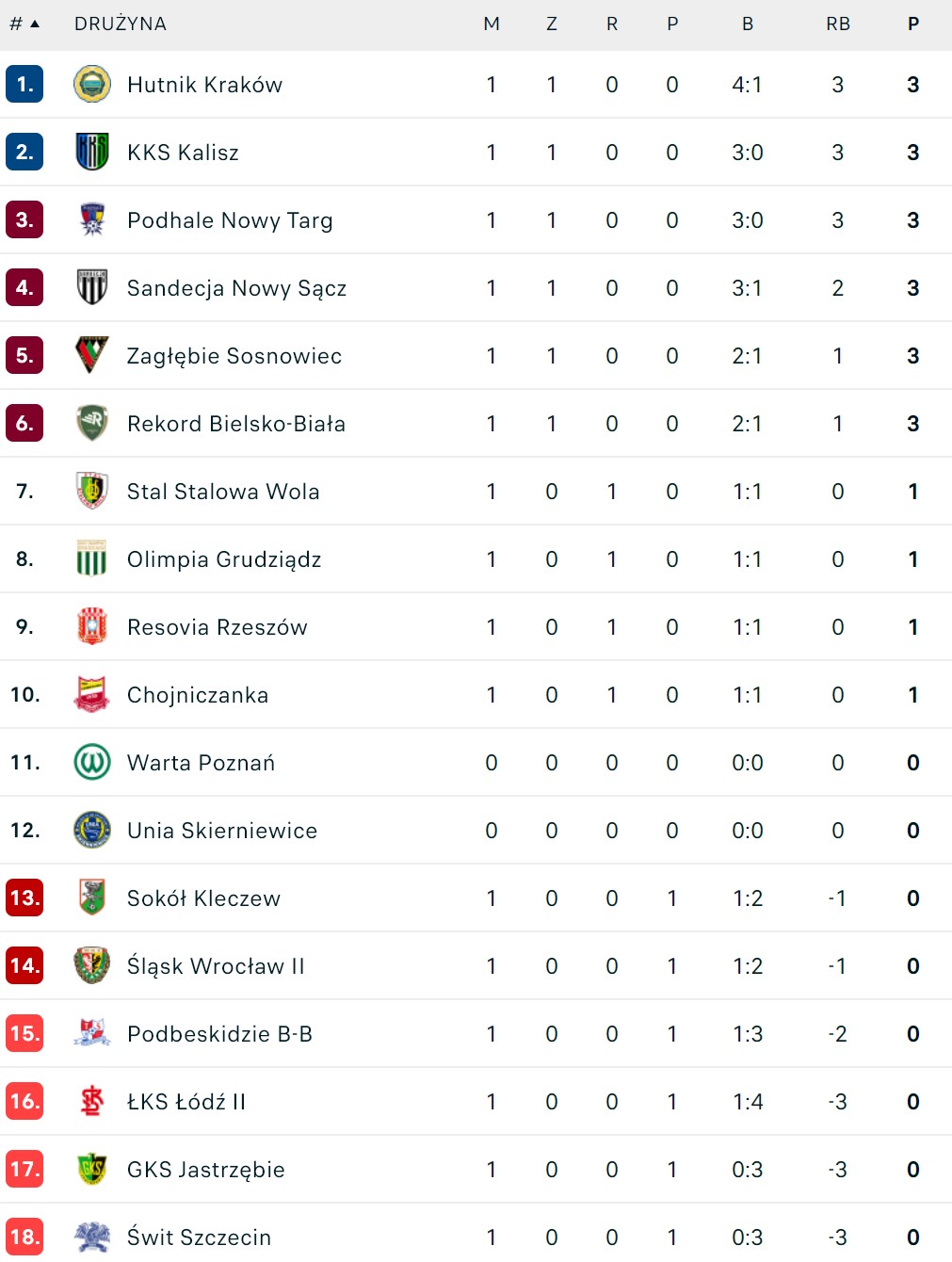Sort by the DRUŻYNA column header
Viewport: 952px width, 1262px height.
[x=121, y=24]
